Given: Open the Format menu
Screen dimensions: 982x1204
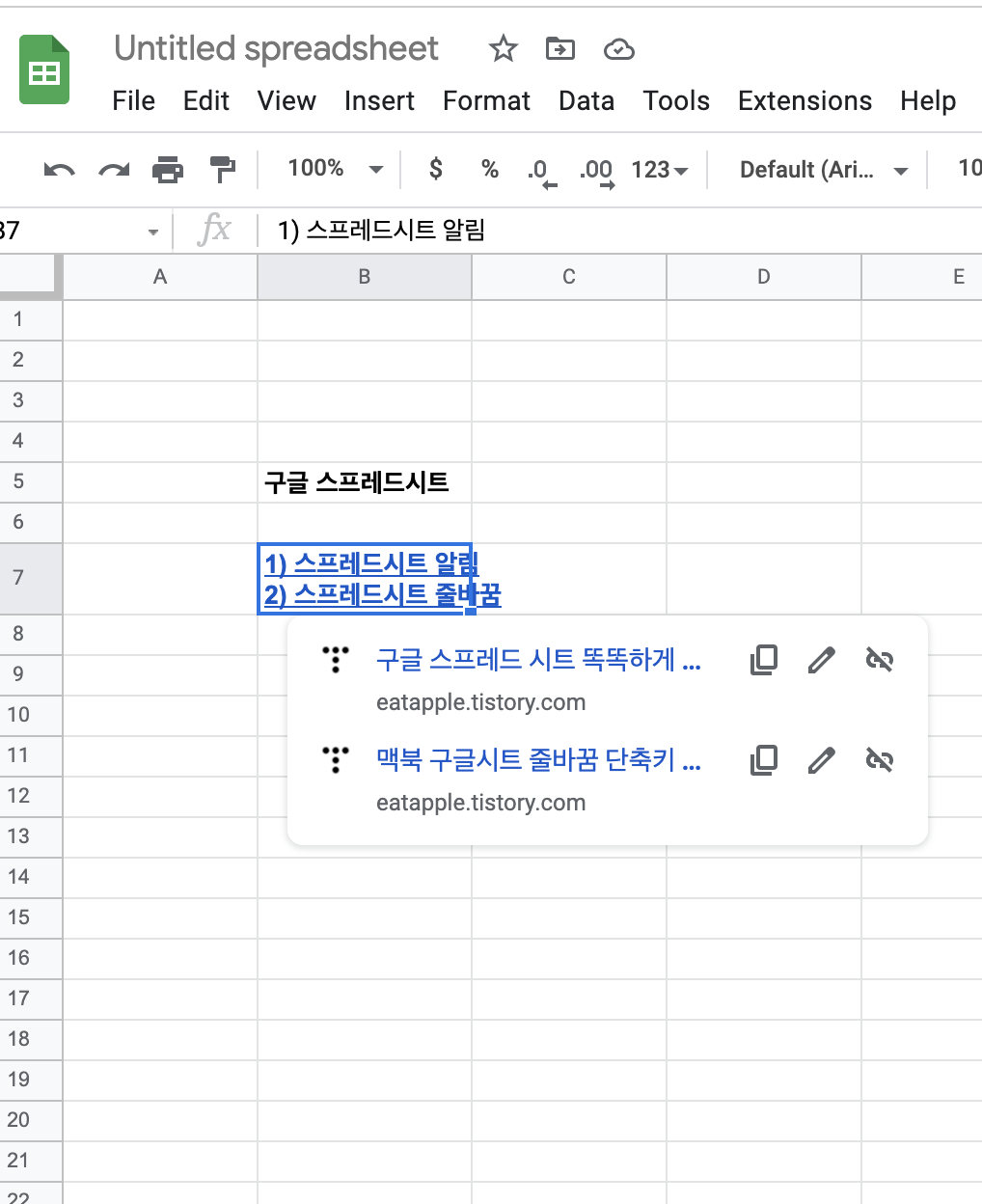Looking at the screenshot, I should (x=486, y=100).
